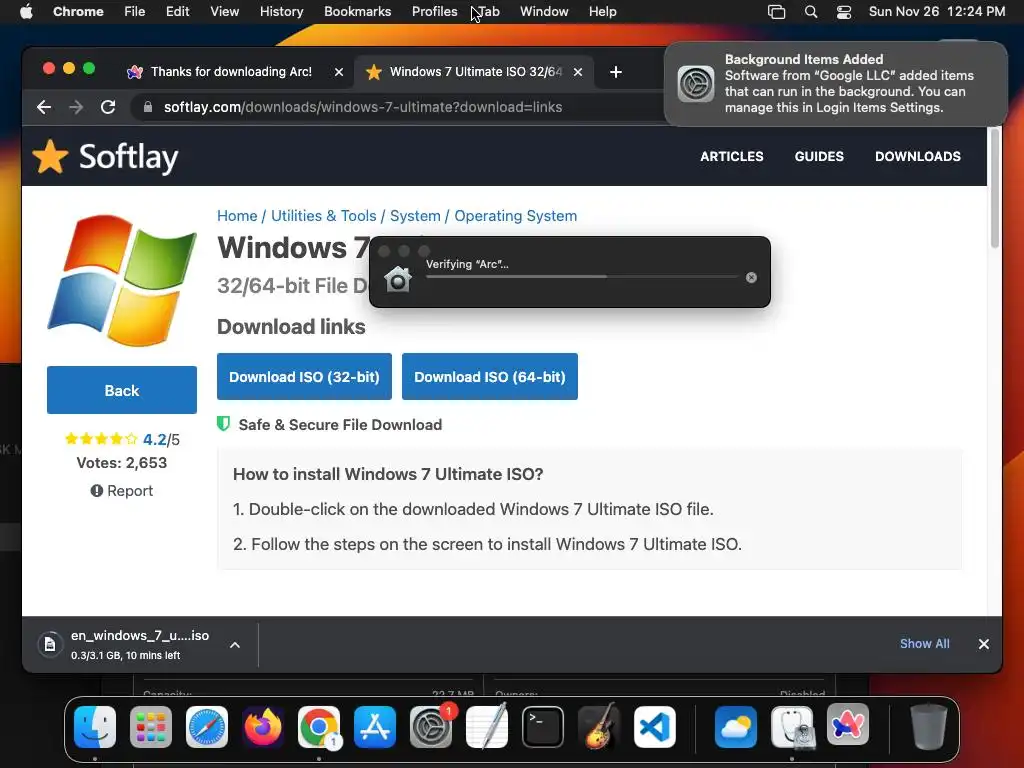Open TextEdit from the dock

(x=487, y=727)
